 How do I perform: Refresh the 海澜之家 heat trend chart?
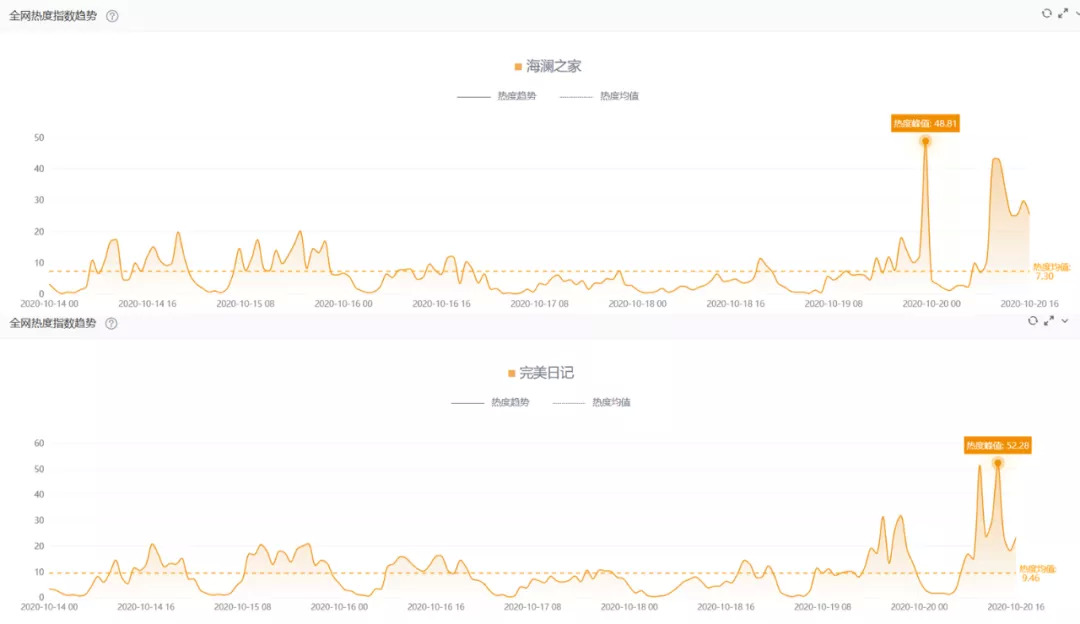pos(1046,13)
